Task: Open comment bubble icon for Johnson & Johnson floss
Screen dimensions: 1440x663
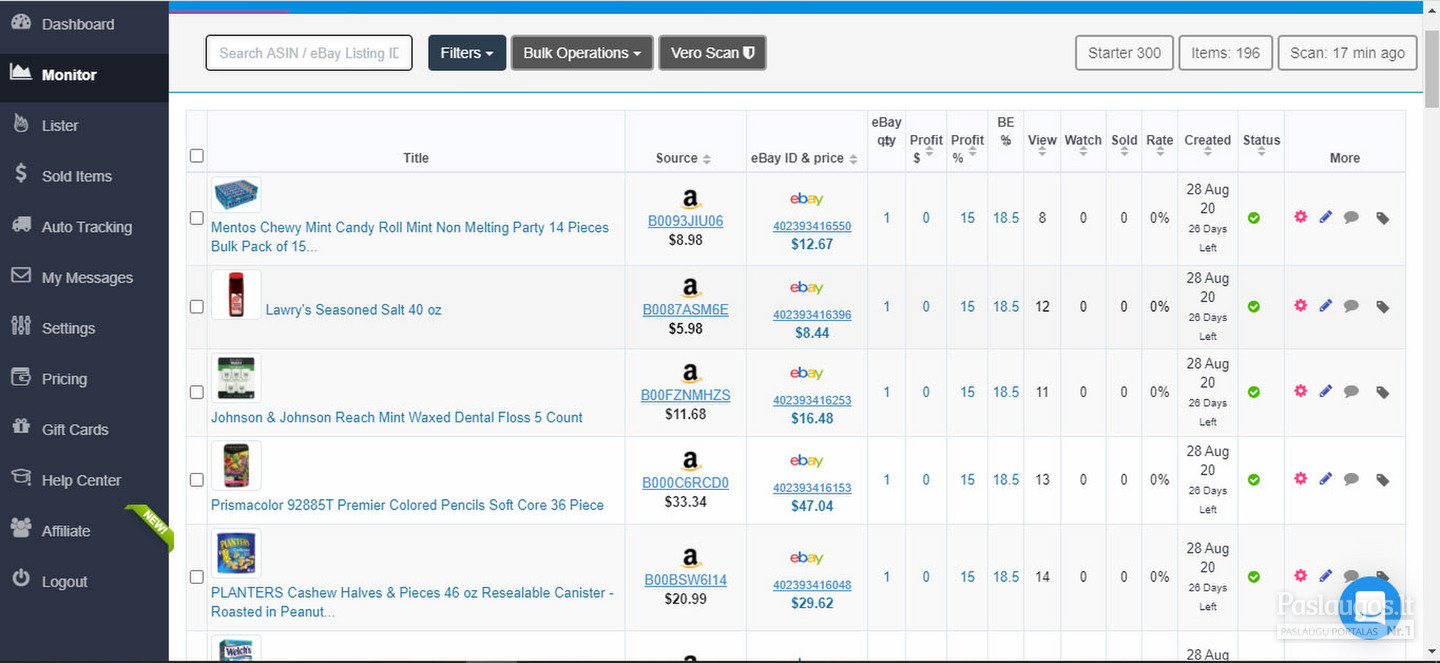Action: click(1351, 392)
